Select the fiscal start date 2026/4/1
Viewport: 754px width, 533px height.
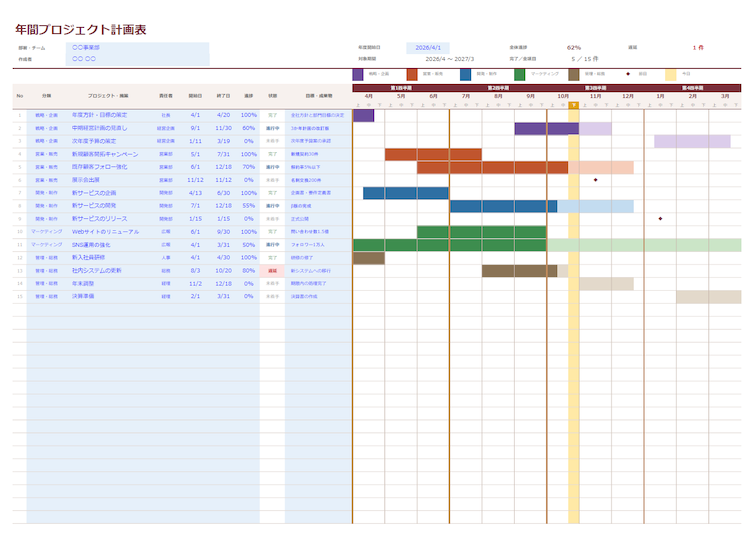[428, 48]
